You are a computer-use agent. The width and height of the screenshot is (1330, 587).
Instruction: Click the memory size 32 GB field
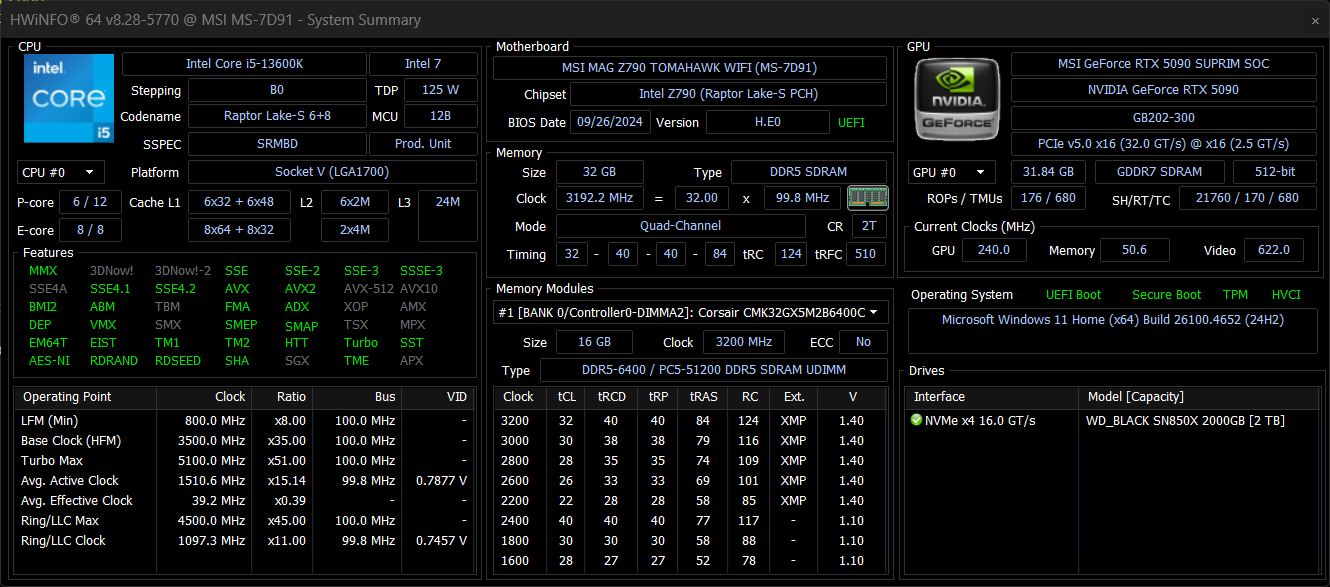tap(599, 173)
